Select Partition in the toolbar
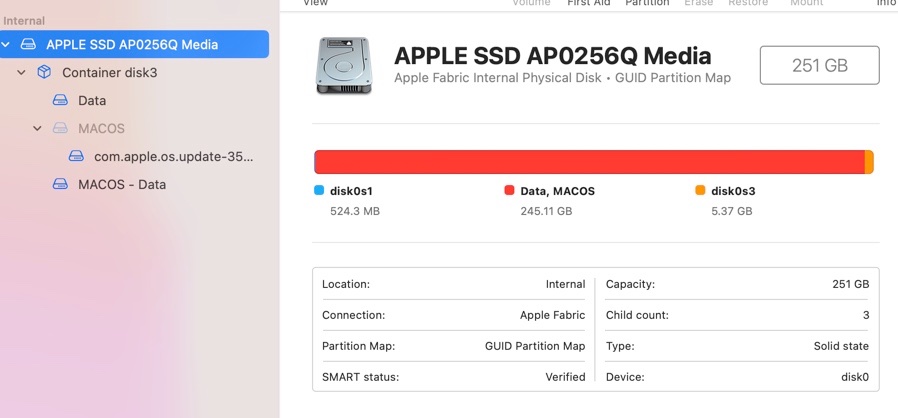The height and width of the screenshot is (418, 898). [x=647, y=3]
